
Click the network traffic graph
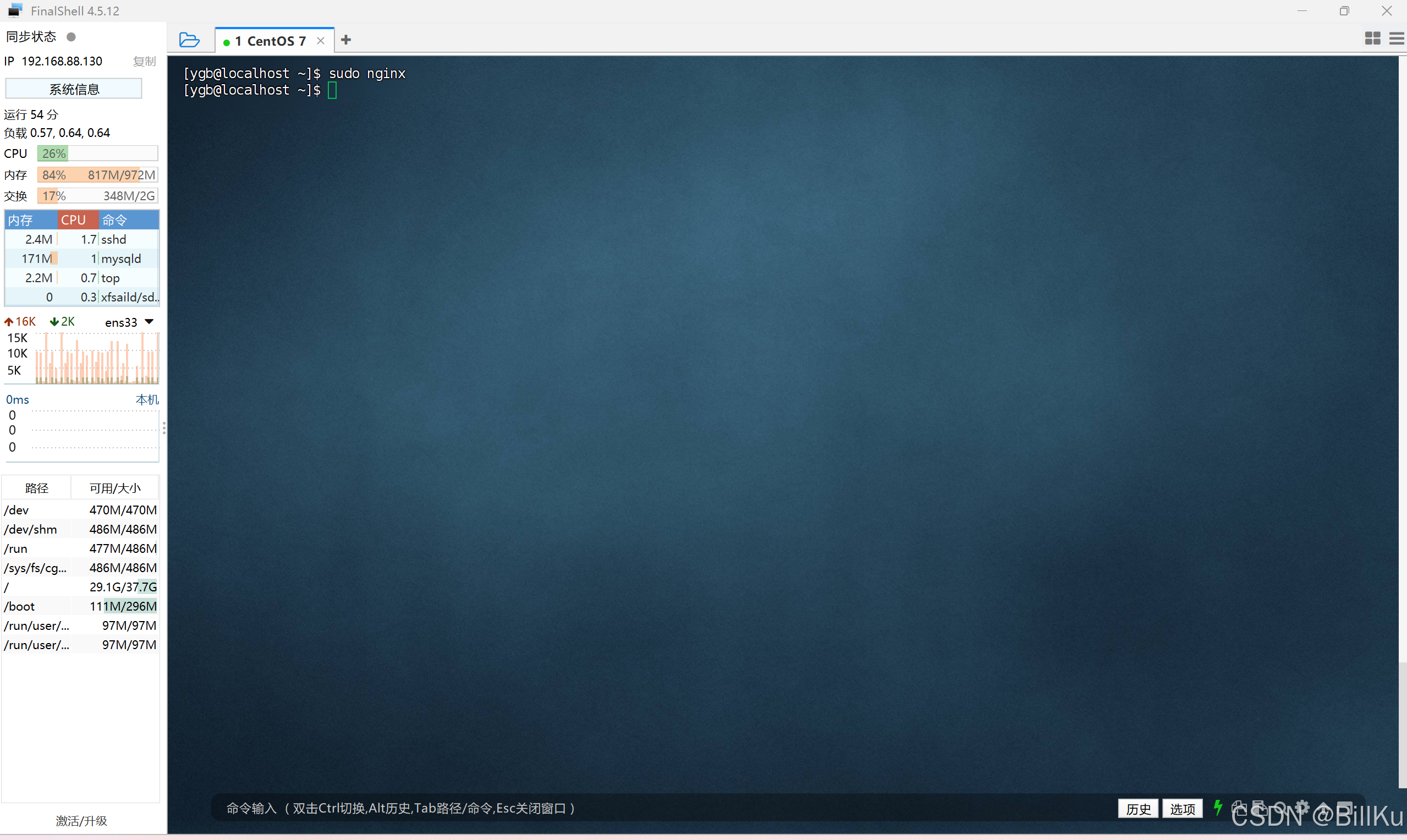point(97,358)
